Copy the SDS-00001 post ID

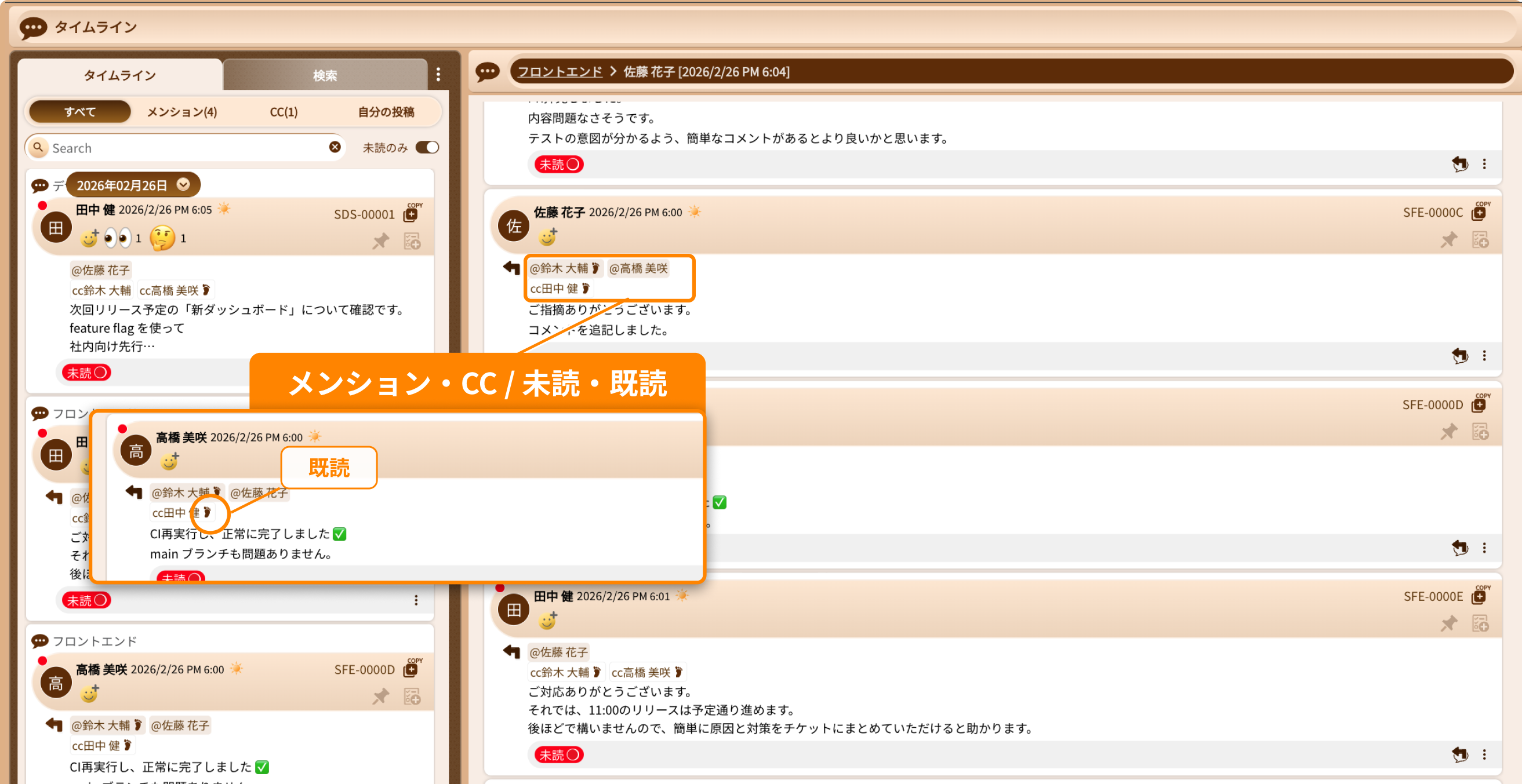pyautogui.click(x=411, y=214)
